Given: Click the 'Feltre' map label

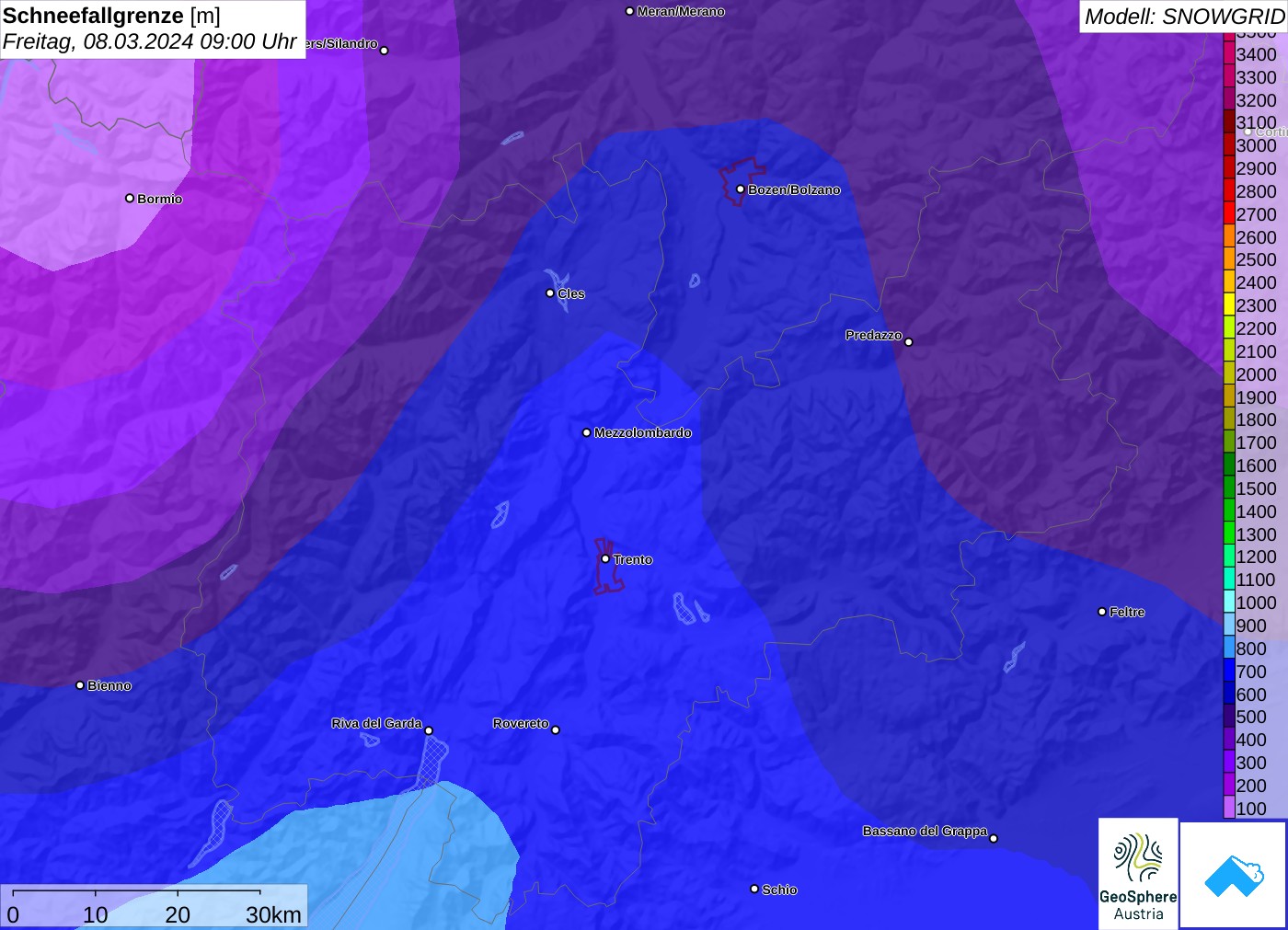Looking at the screenshot, I should pos(1127,612).
